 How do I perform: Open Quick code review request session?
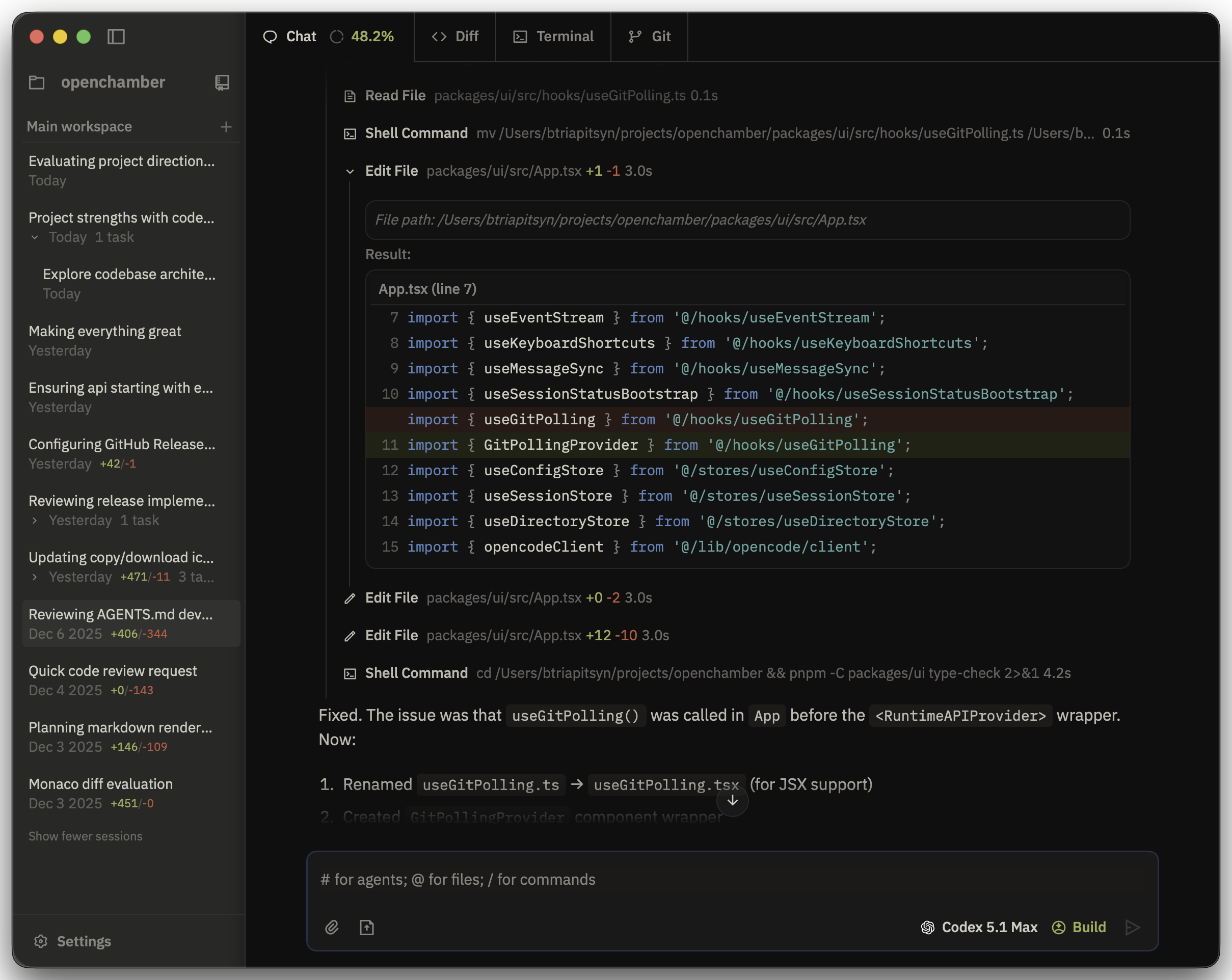click(x=131, y=679)
